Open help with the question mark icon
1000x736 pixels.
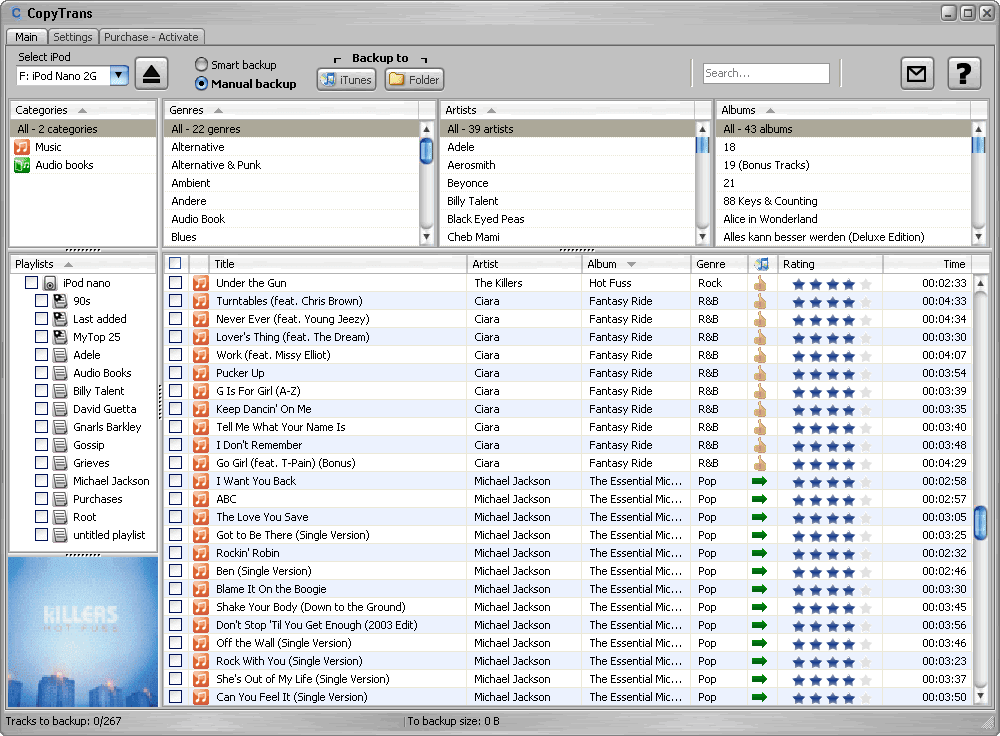pyautogui.click(x=964, y=74)
